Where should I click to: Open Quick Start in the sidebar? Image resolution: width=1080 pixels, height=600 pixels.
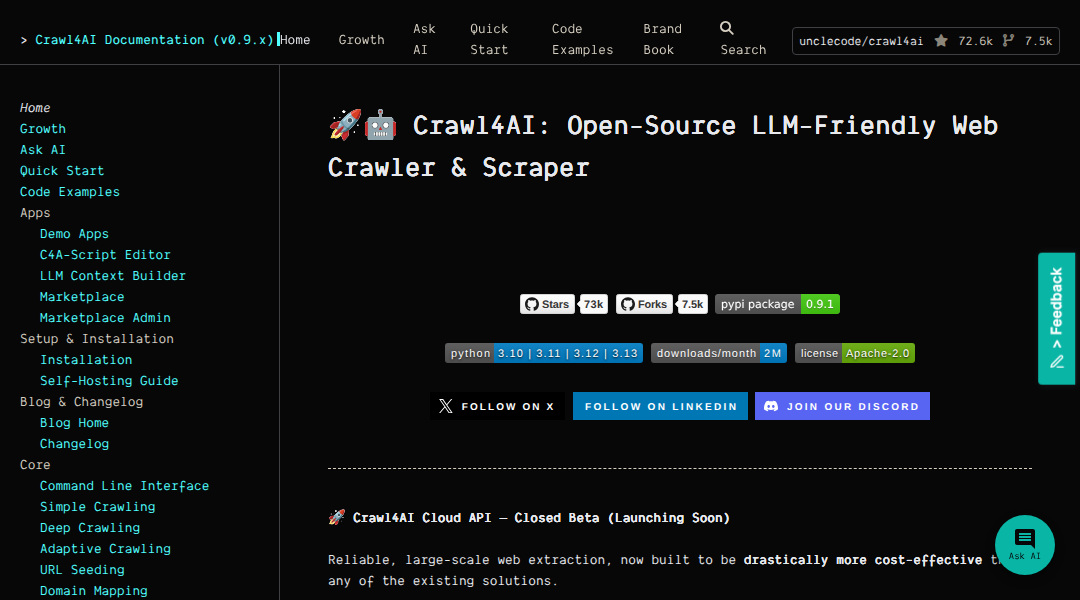pos(62,171)
